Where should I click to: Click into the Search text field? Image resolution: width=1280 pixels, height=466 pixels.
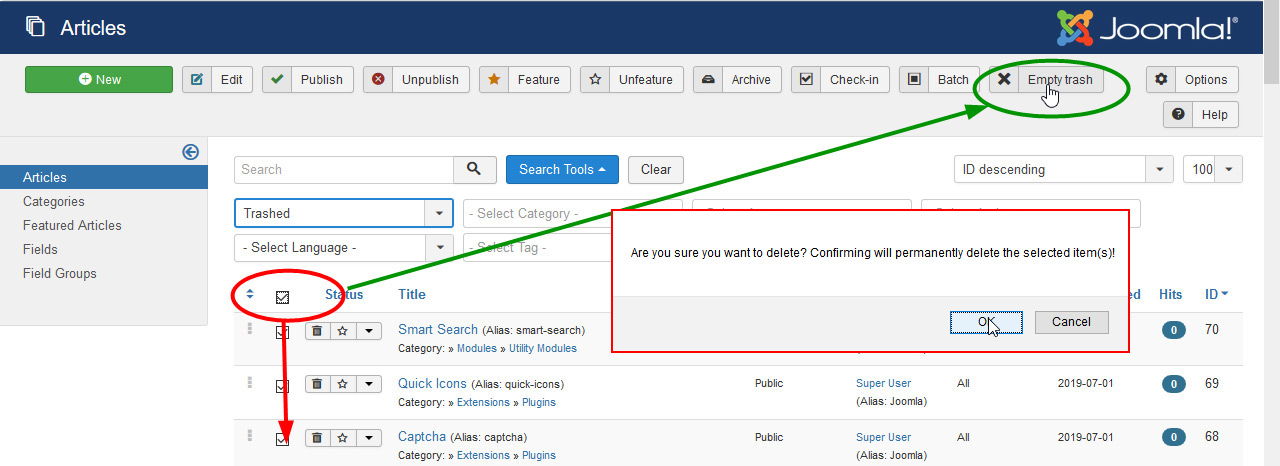pyautogui.click(x=344, y=170)
